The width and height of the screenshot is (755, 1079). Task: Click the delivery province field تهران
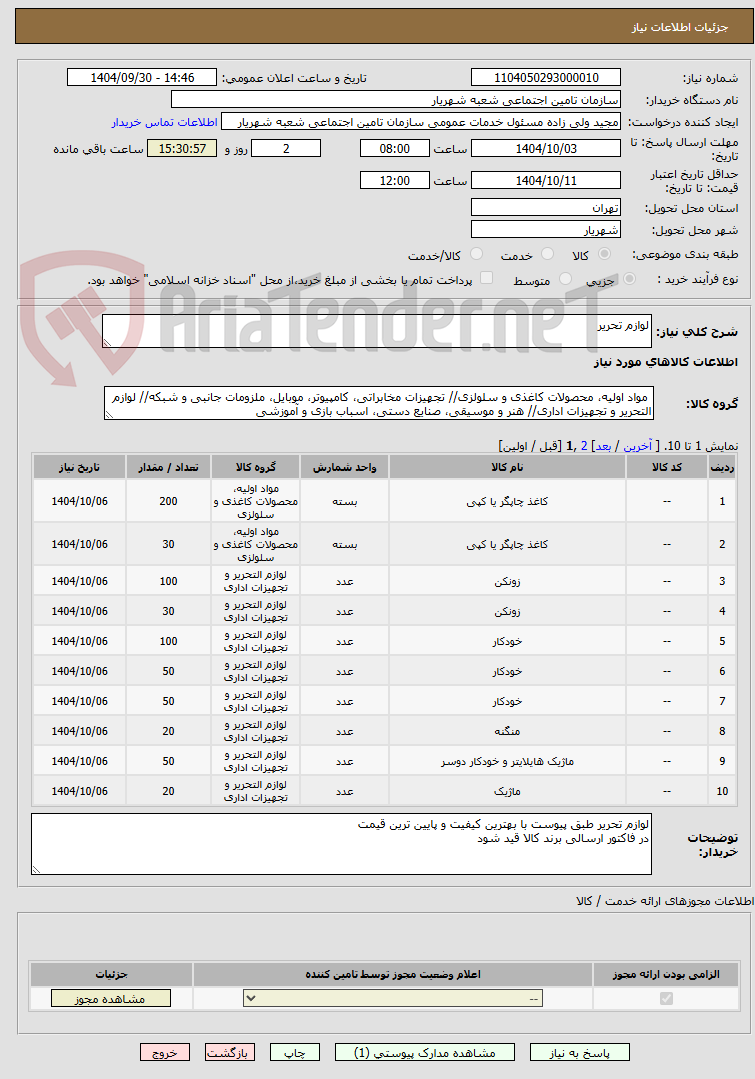(546, 208)
